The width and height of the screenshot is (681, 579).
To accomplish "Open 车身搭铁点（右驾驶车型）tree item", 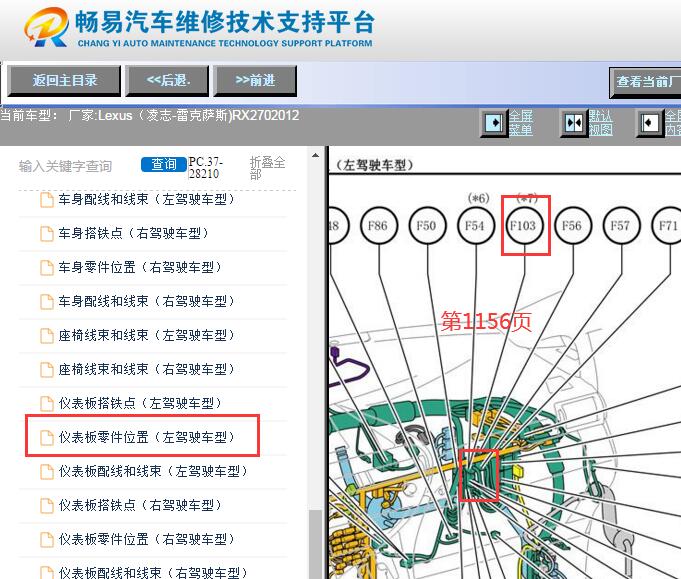I will (133, 233).
